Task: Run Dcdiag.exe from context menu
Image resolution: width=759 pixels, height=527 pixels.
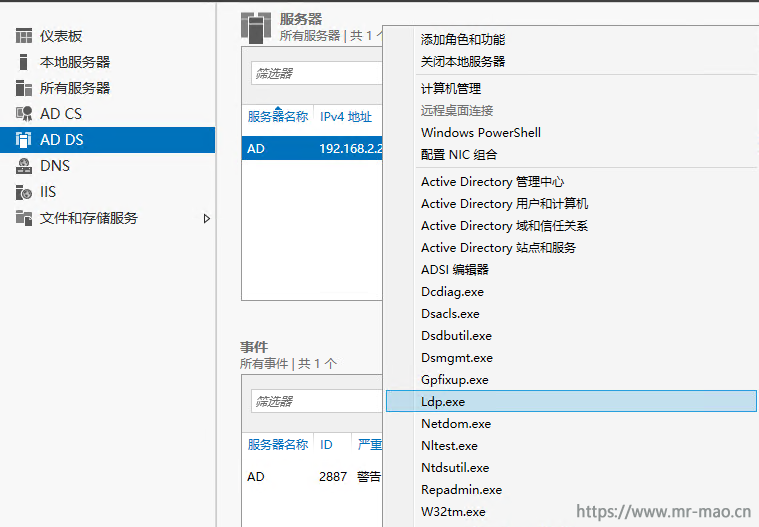Action: pos(452,292)
